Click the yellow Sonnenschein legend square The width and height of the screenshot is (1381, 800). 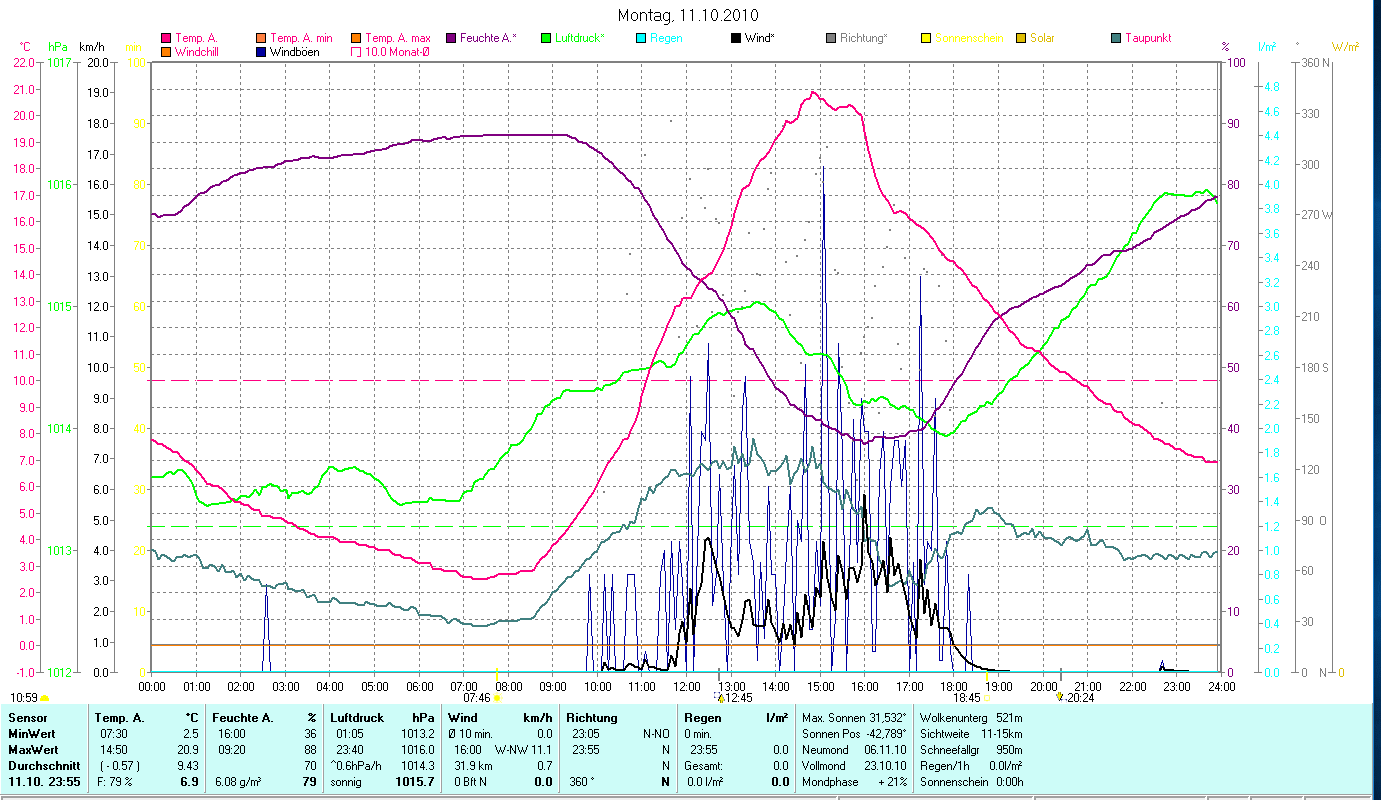coord(926,38)
